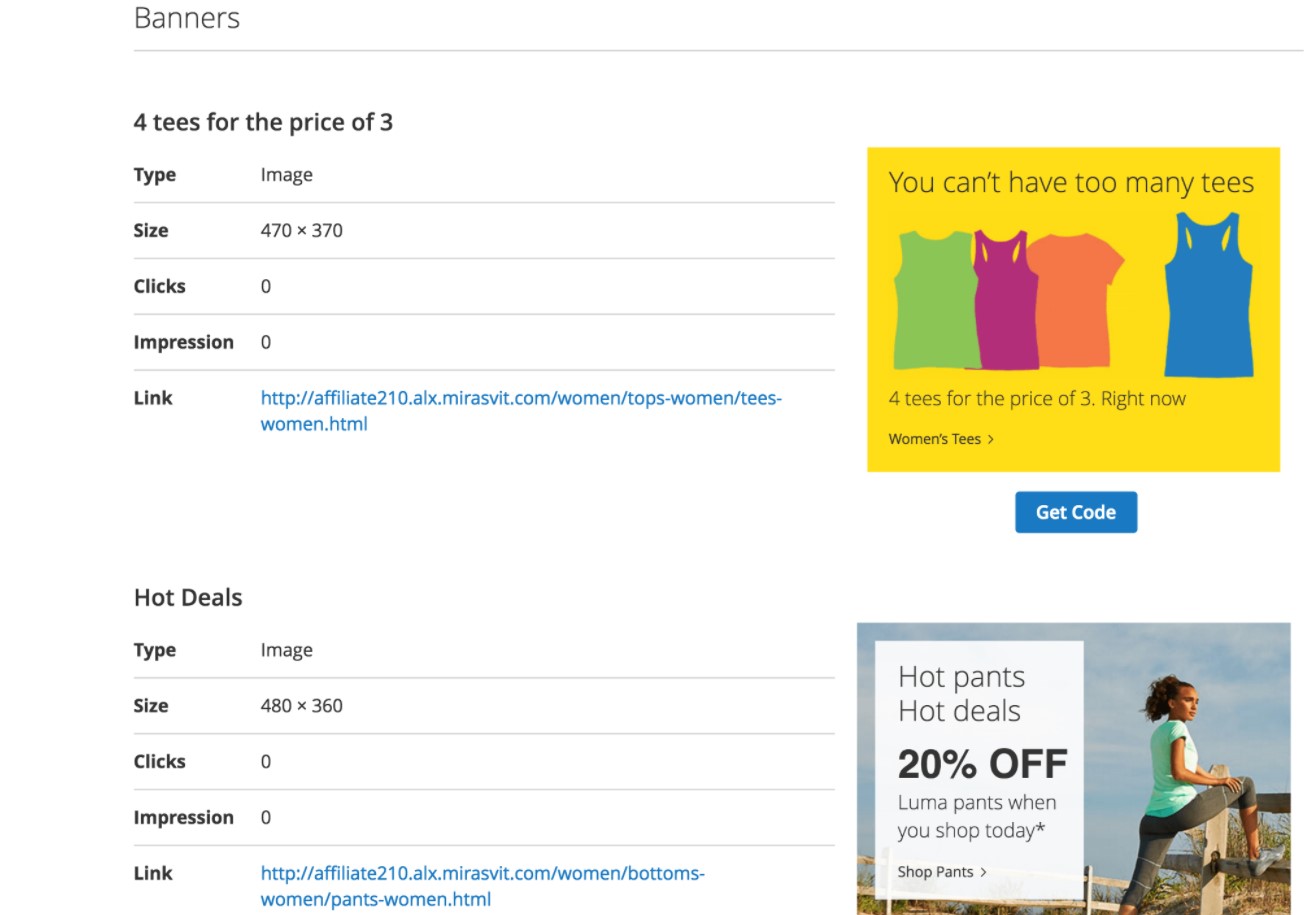Click the Banners page heading
This screenshot has height=915, width=1314.
[187, 18]
